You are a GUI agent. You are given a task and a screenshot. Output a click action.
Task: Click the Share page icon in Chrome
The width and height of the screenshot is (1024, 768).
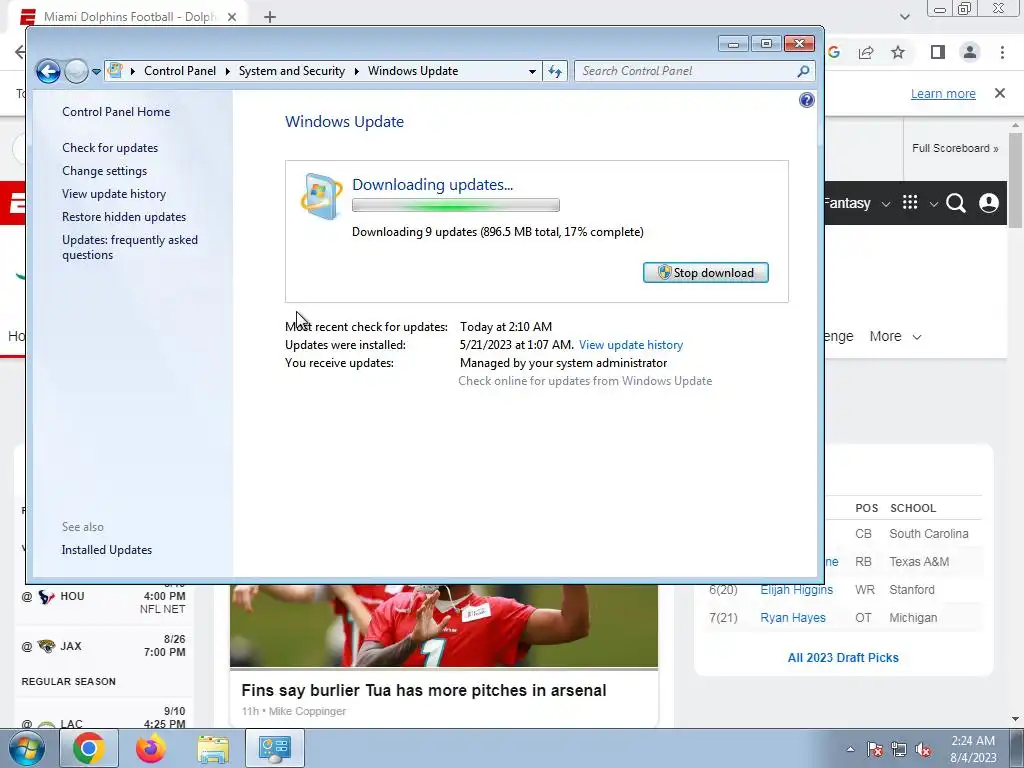[866, 53]
